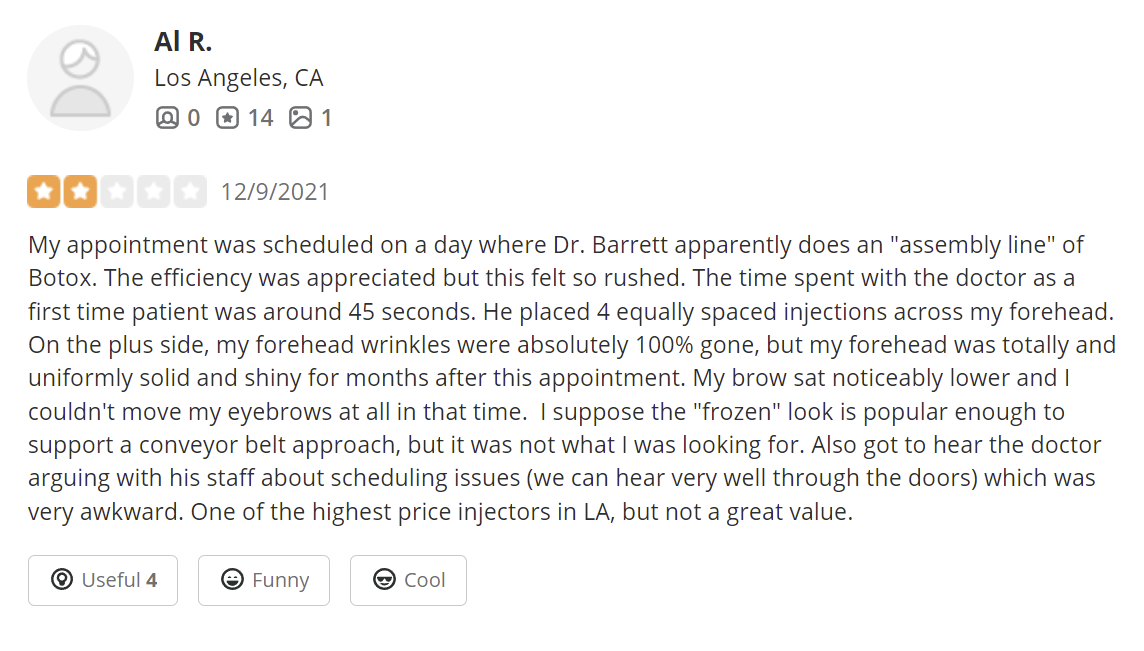The height and width of the screenshot is (651, 1144).
Task: Click Al R.'s profile avatar placeholder
Action: 80,78
